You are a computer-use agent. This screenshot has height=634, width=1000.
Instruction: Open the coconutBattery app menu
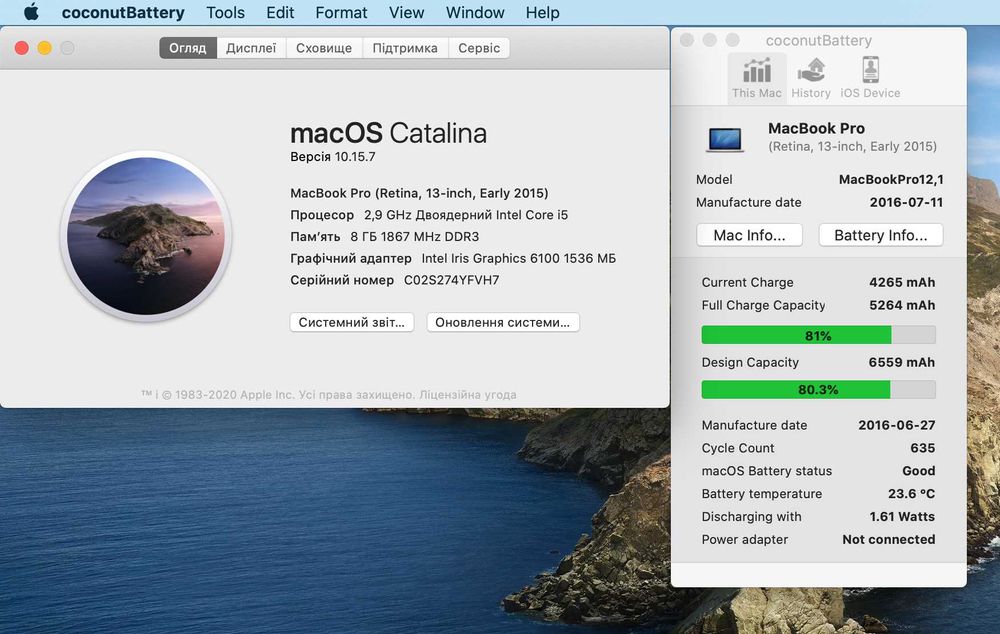[123, 13]
